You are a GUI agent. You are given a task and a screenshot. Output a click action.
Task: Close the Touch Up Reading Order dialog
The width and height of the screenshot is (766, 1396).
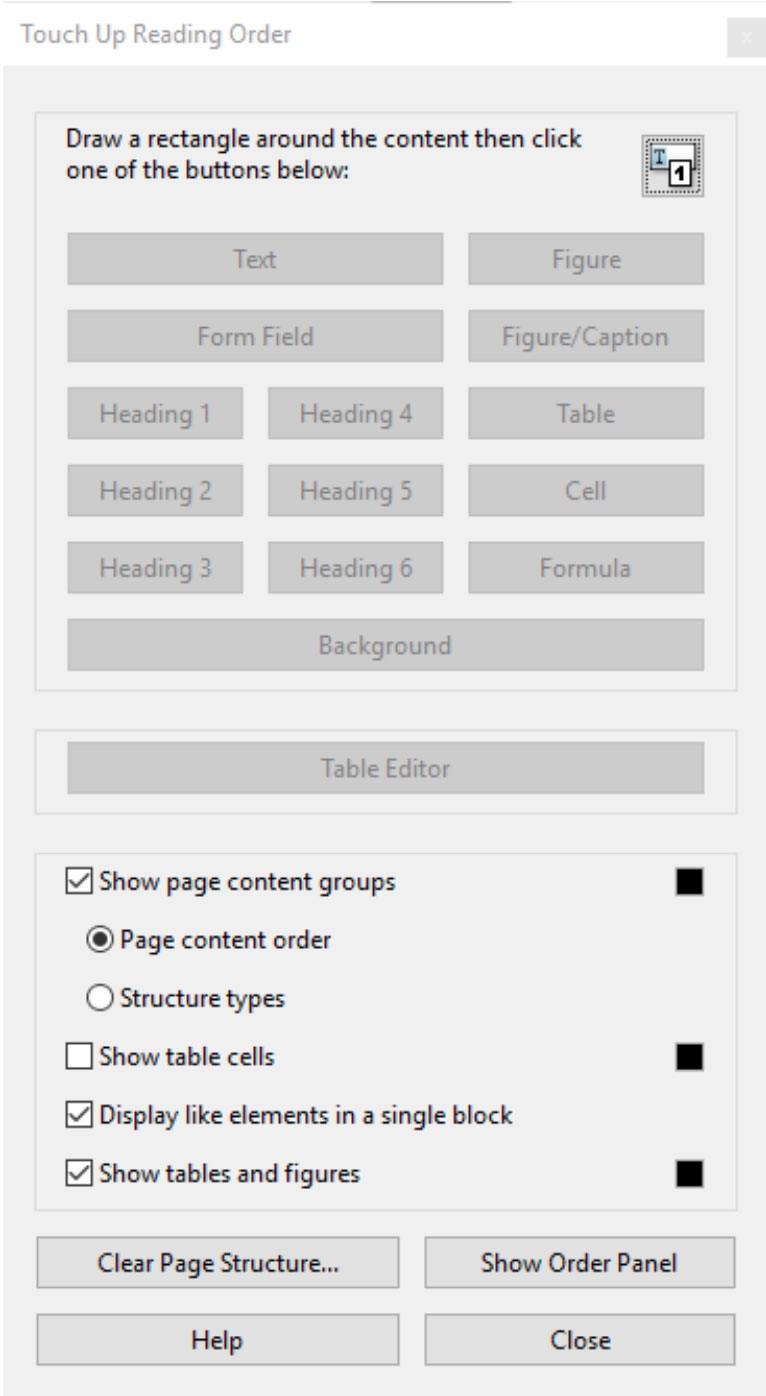click(745, 37)
